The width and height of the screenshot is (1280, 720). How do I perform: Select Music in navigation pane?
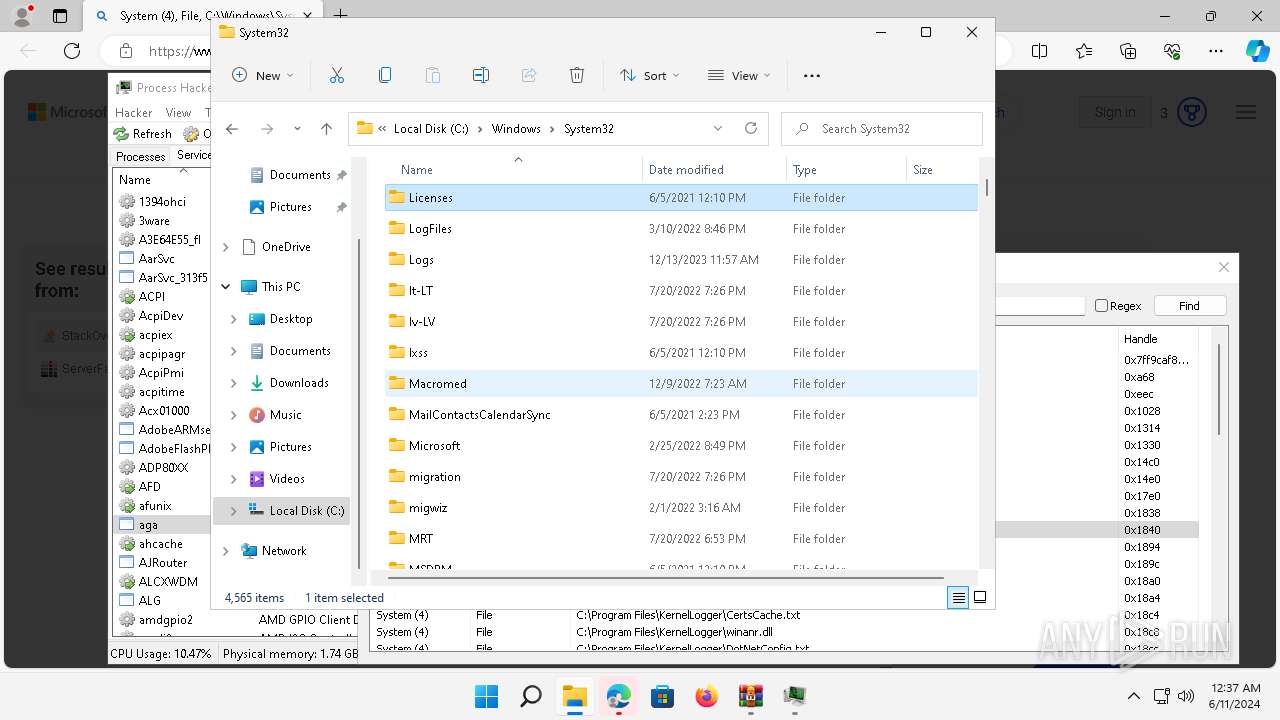click(285, 415)
